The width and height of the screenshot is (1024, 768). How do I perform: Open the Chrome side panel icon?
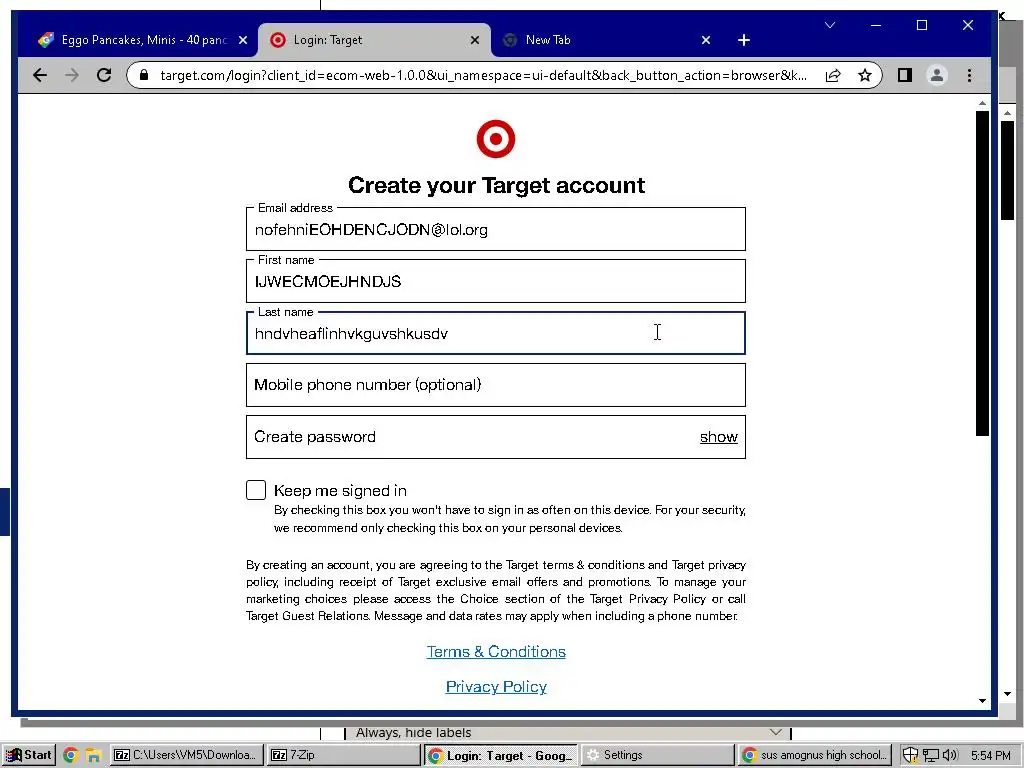pos(904,75)
